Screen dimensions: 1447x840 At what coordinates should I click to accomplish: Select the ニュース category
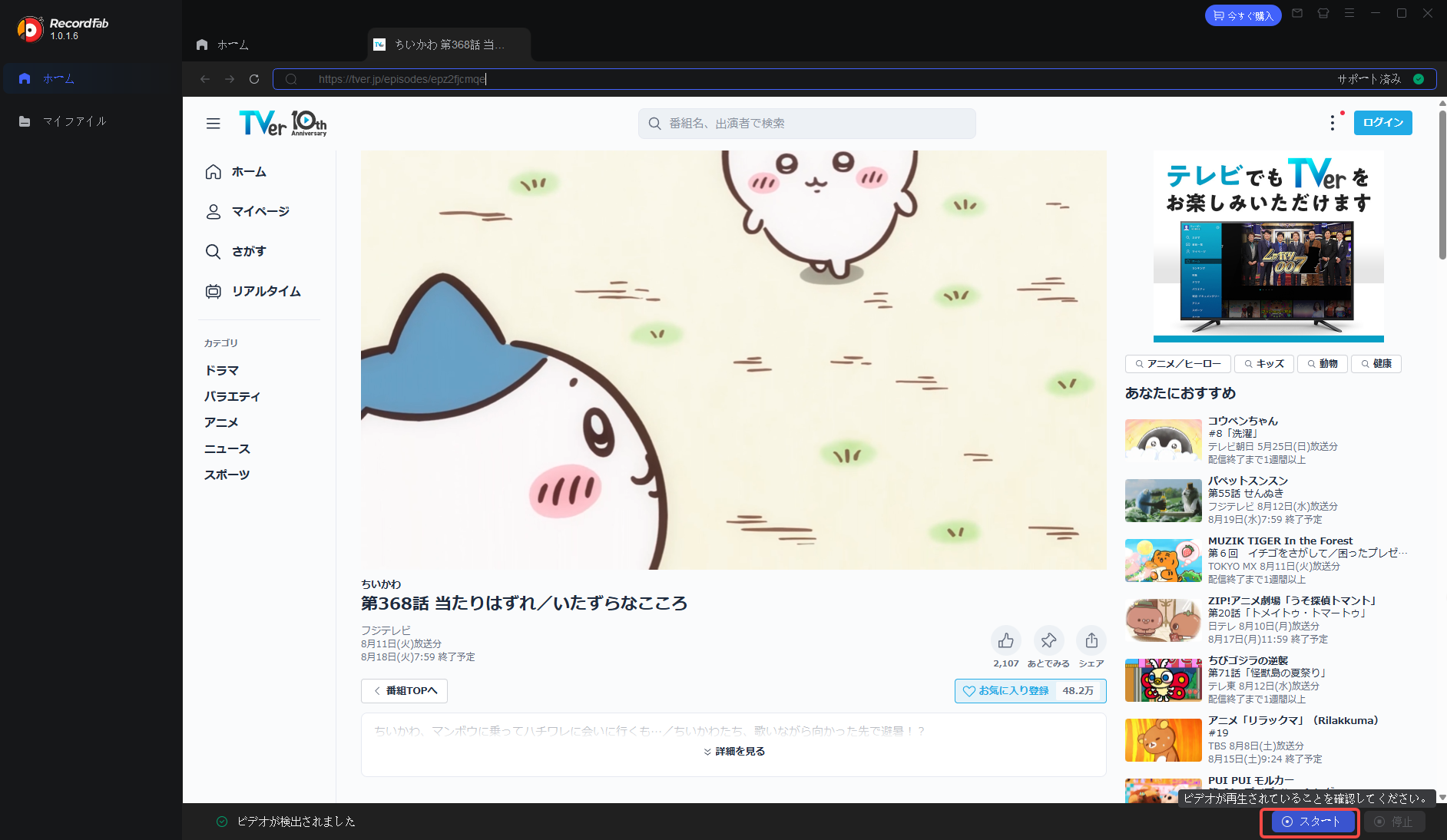(x=227, y=449)
